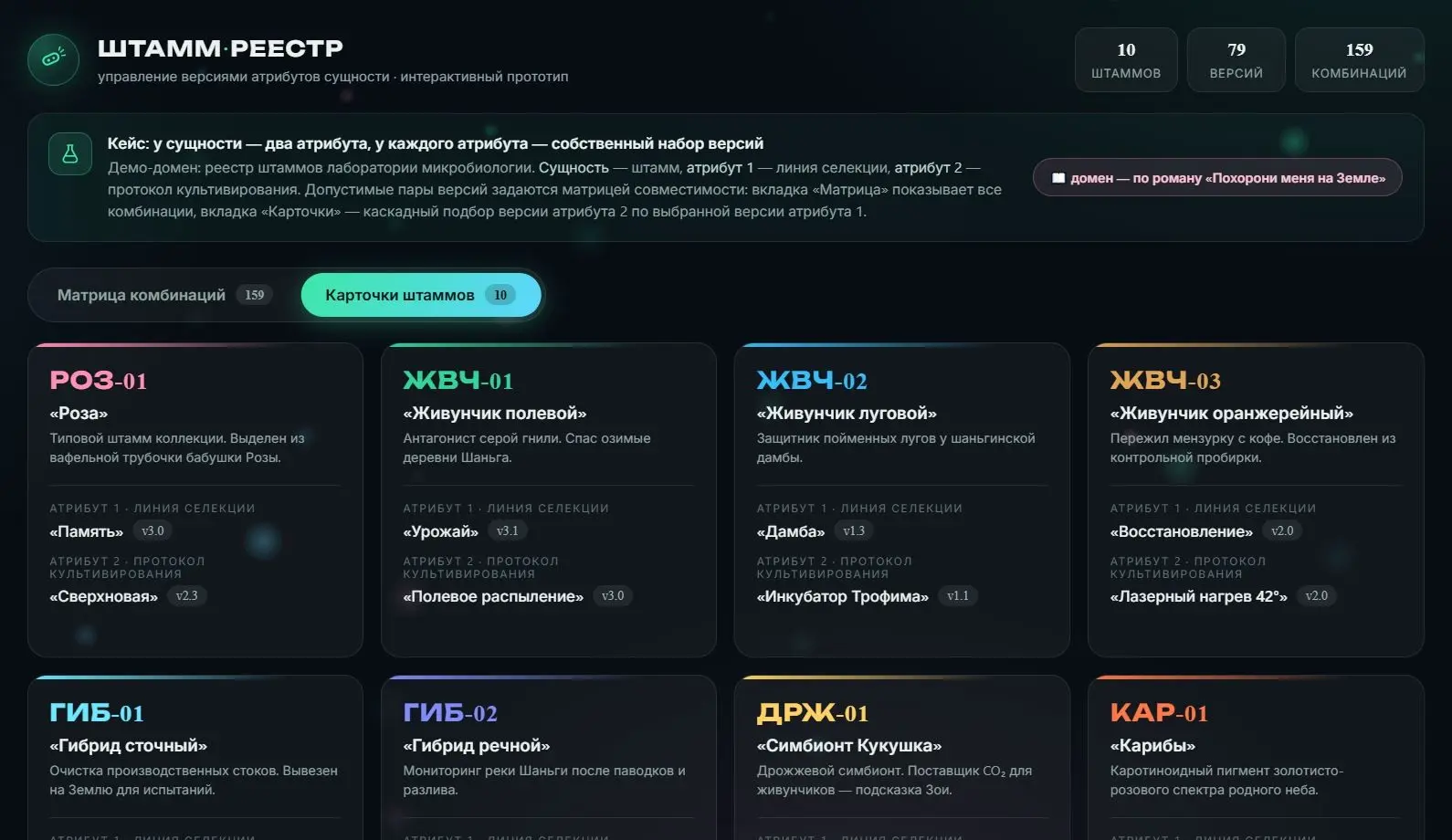Click the 159 count badge on Матрица tab

coord(255,295)
